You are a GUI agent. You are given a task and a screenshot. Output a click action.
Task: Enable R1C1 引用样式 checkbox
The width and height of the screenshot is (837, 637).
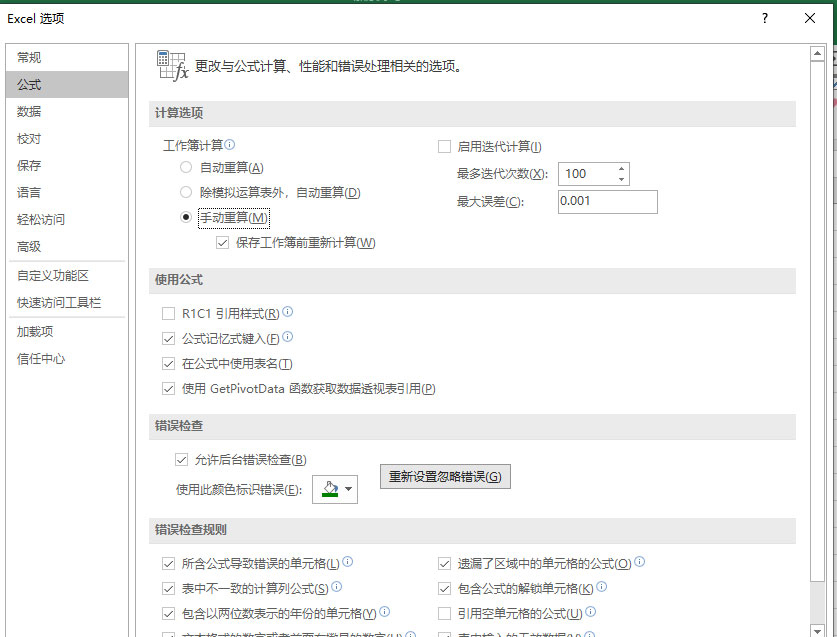click(168, 313)
